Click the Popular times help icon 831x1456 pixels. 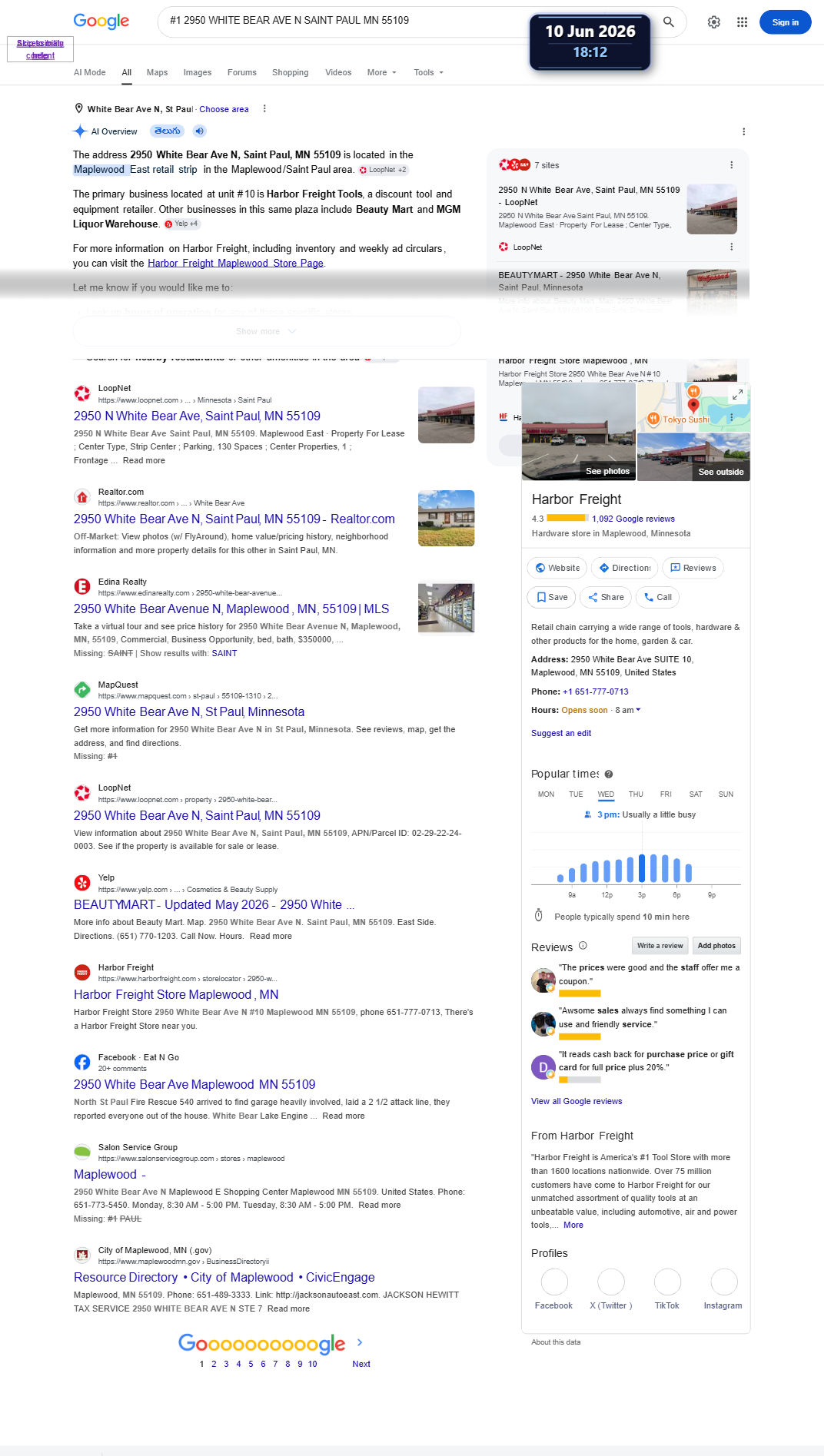pos(609,774)
